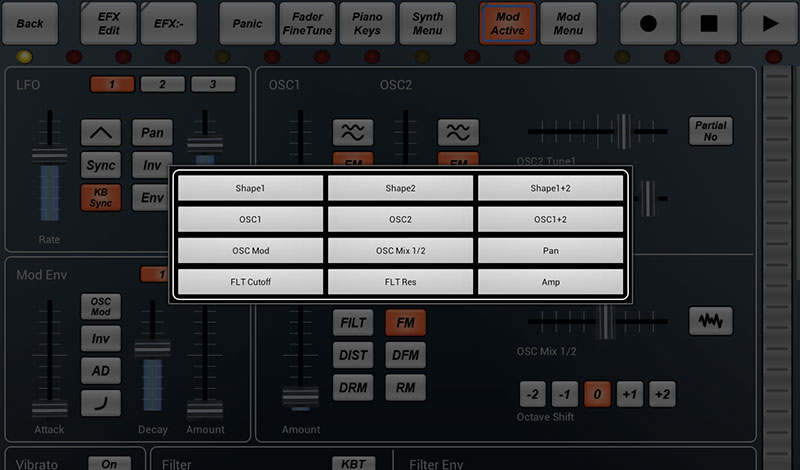Select the noise waveform icon
800x470 pixels.
(711, 320)
